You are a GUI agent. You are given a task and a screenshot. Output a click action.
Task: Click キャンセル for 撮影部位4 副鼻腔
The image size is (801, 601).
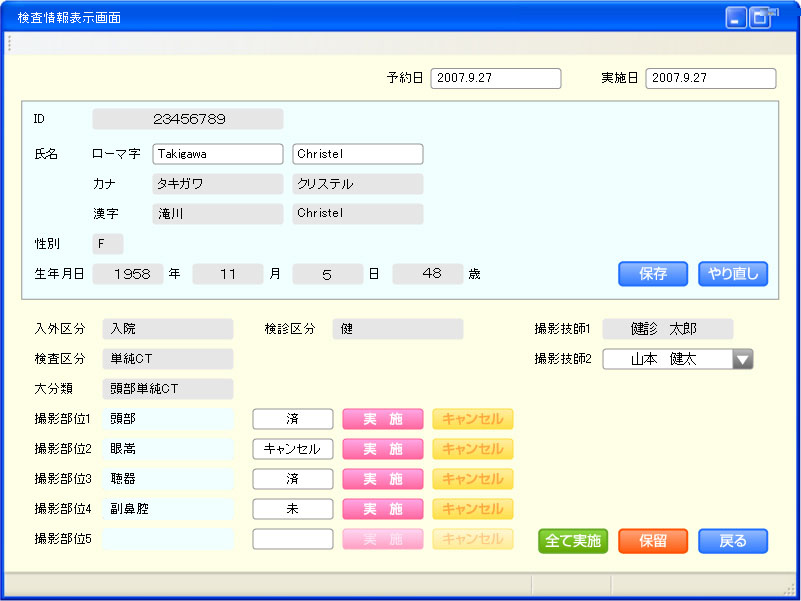pyautogui.click(x=473, y=509)
